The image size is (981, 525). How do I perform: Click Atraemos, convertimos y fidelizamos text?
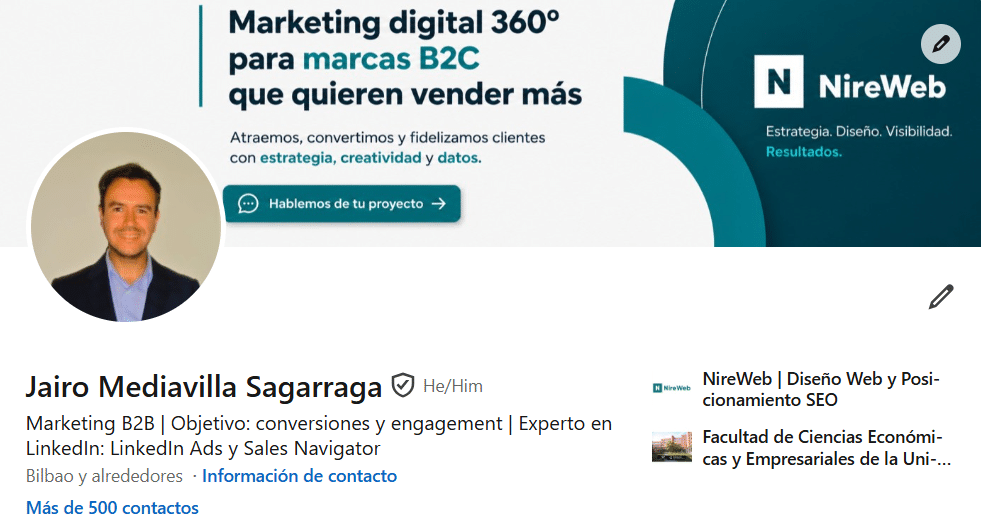coord(387,138)
